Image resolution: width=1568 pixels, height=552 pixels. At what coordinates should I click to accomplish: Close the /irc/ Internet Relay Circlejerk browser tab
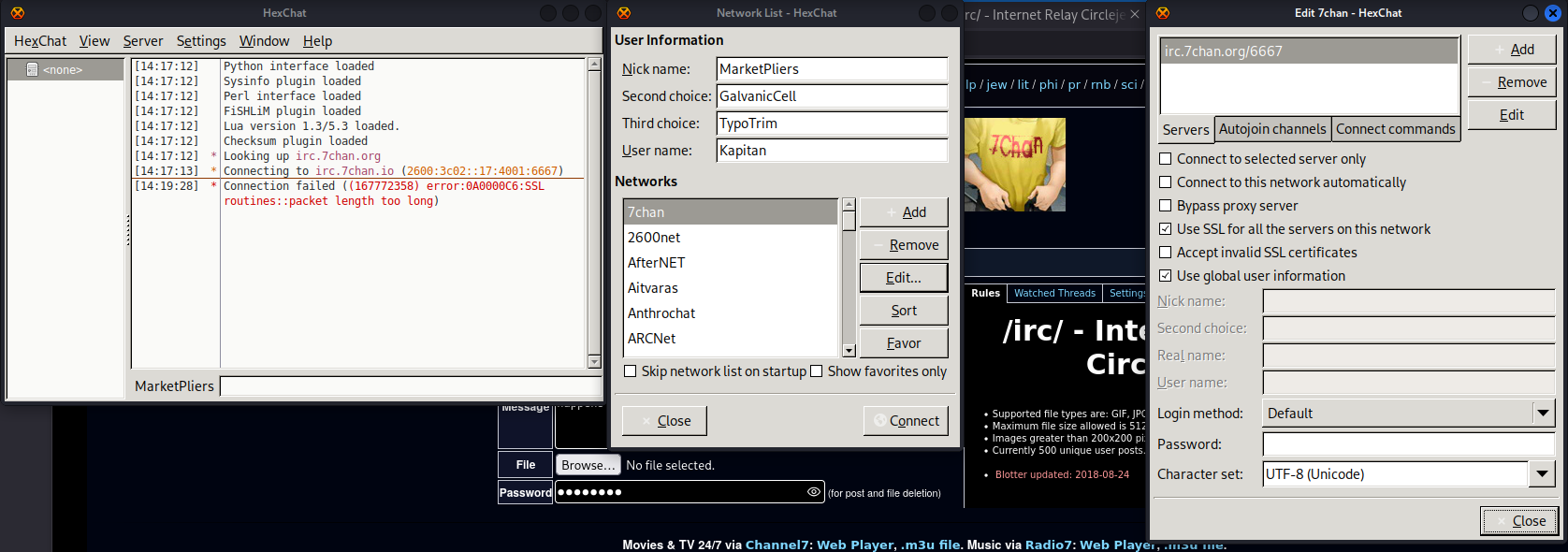click(x=1134, y=15)
